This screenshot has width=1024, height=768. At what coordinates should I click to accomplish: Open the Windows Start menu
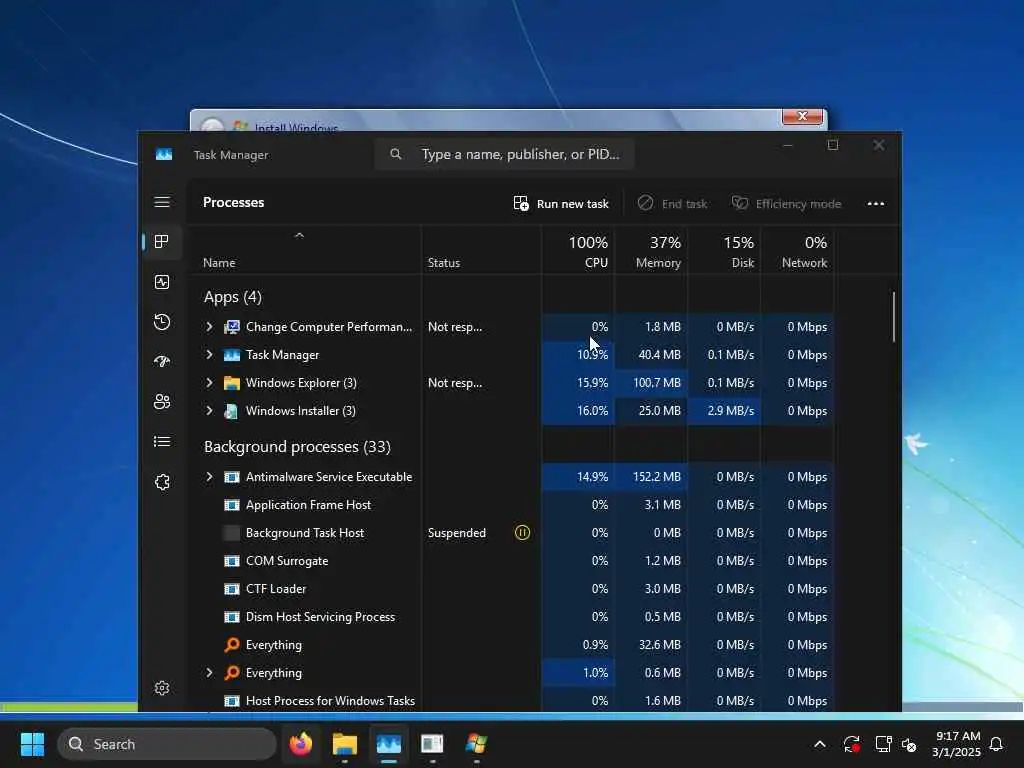click(32, 744)
